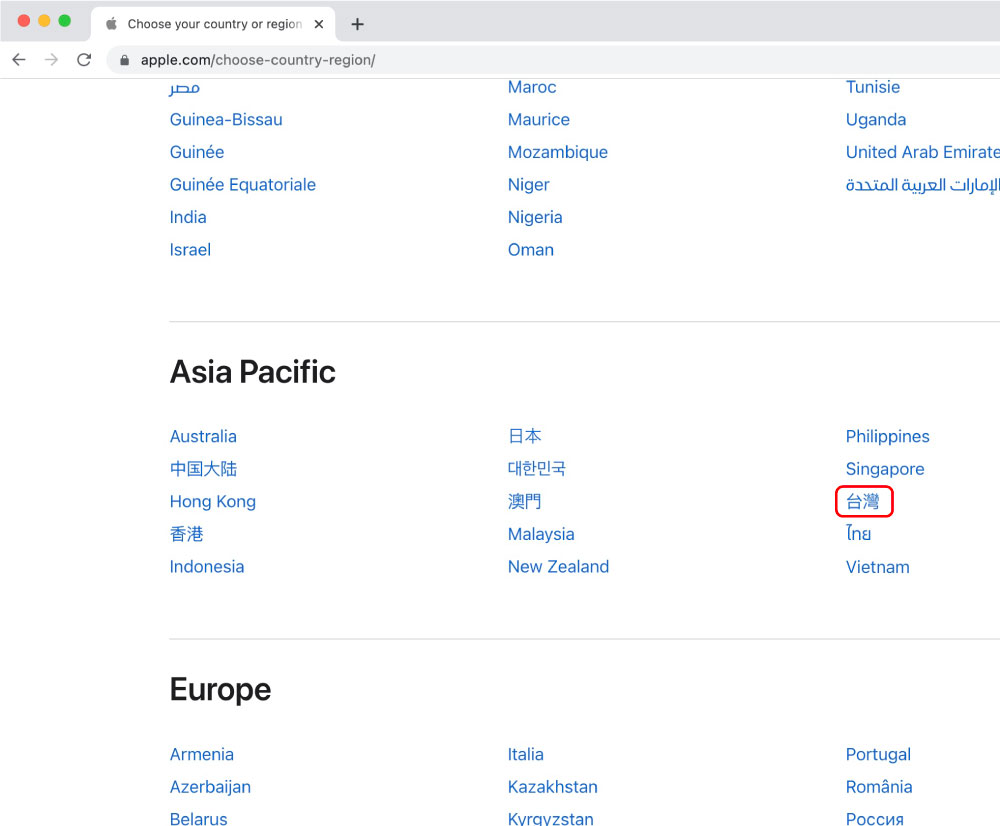The width and height of the screenshot is (1000, 826).
Task: Select the Niger link
Action: pyautogui.click(x=528, y=185)
